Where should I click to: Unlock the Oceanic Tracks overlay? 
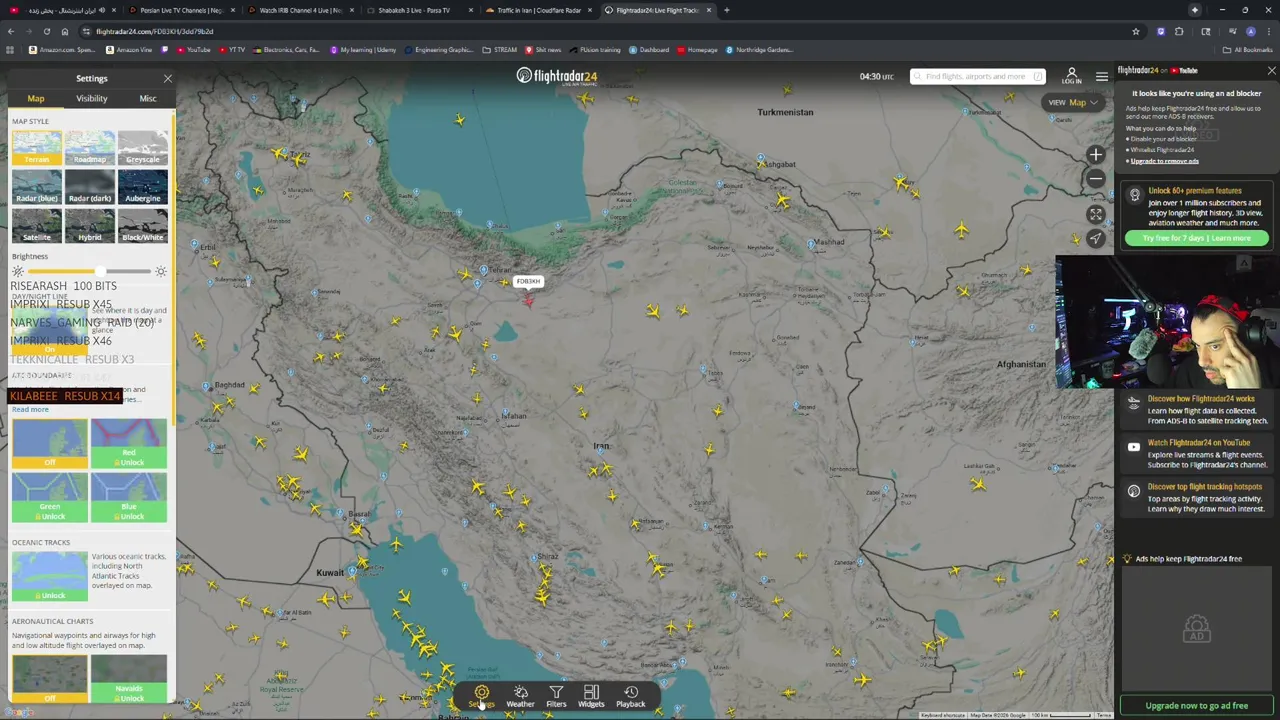[x=50, y=577]
